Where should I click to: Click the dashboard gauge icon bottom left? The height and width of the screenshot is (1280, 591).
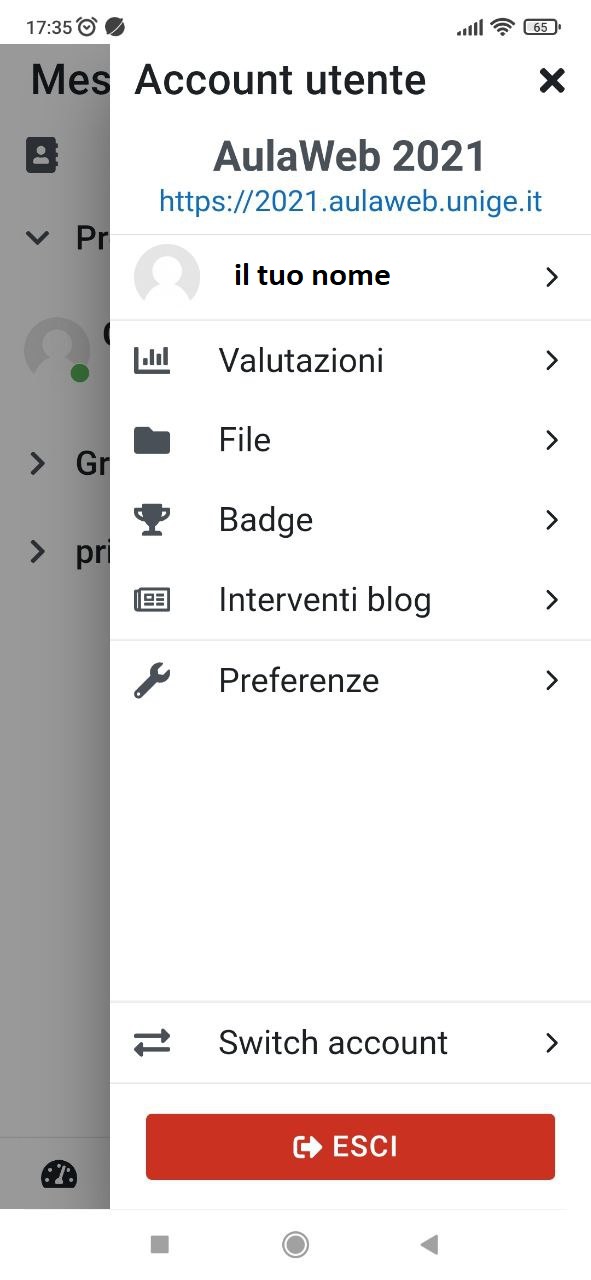[x=58, y=1174]
